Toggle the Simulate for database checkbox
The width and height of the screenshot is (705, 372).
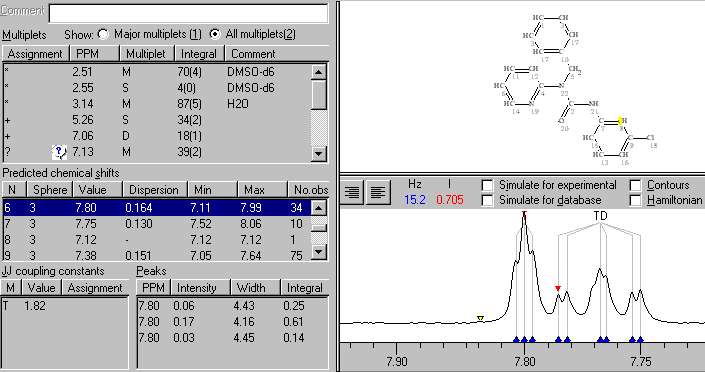[x=487, y=200]
